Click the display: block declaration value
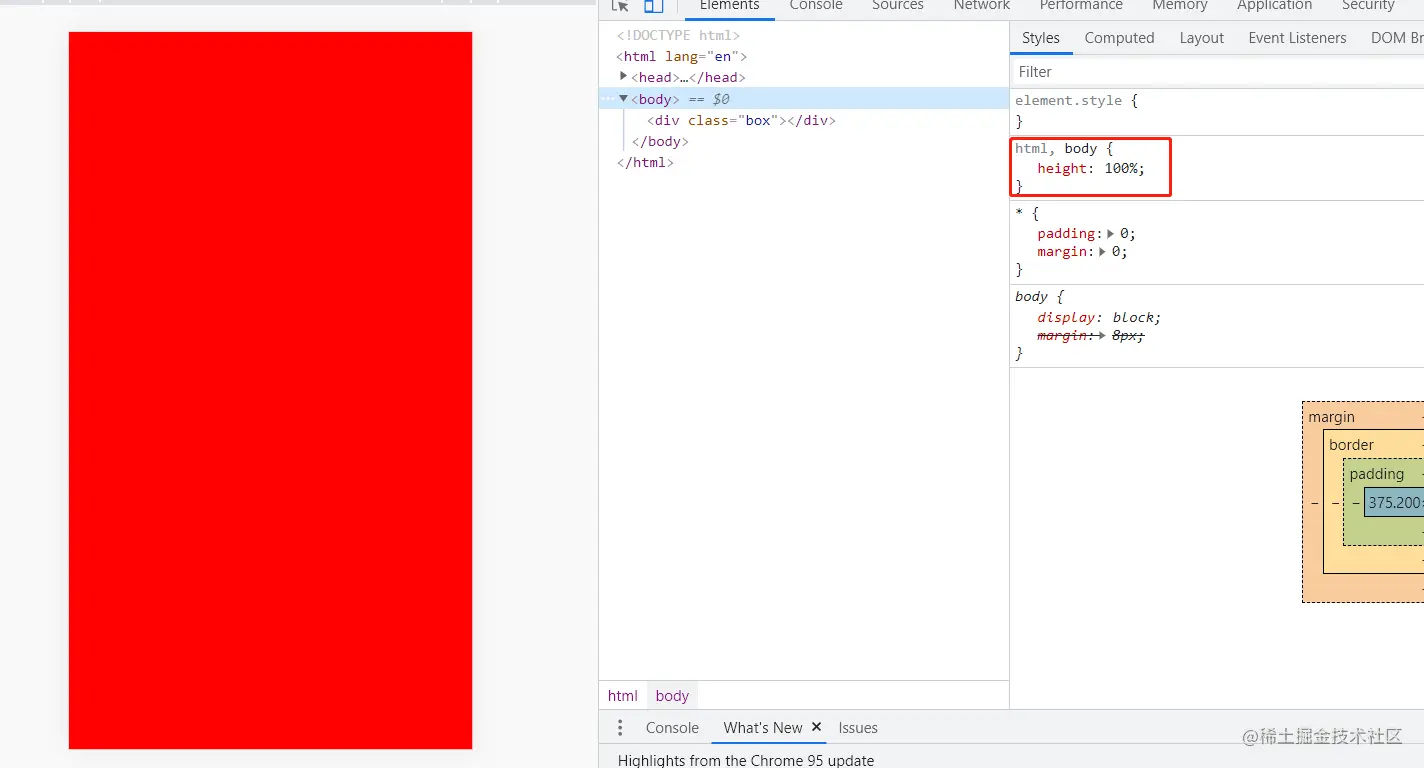Screen dimensions: 1424x768 (1135, 317)
